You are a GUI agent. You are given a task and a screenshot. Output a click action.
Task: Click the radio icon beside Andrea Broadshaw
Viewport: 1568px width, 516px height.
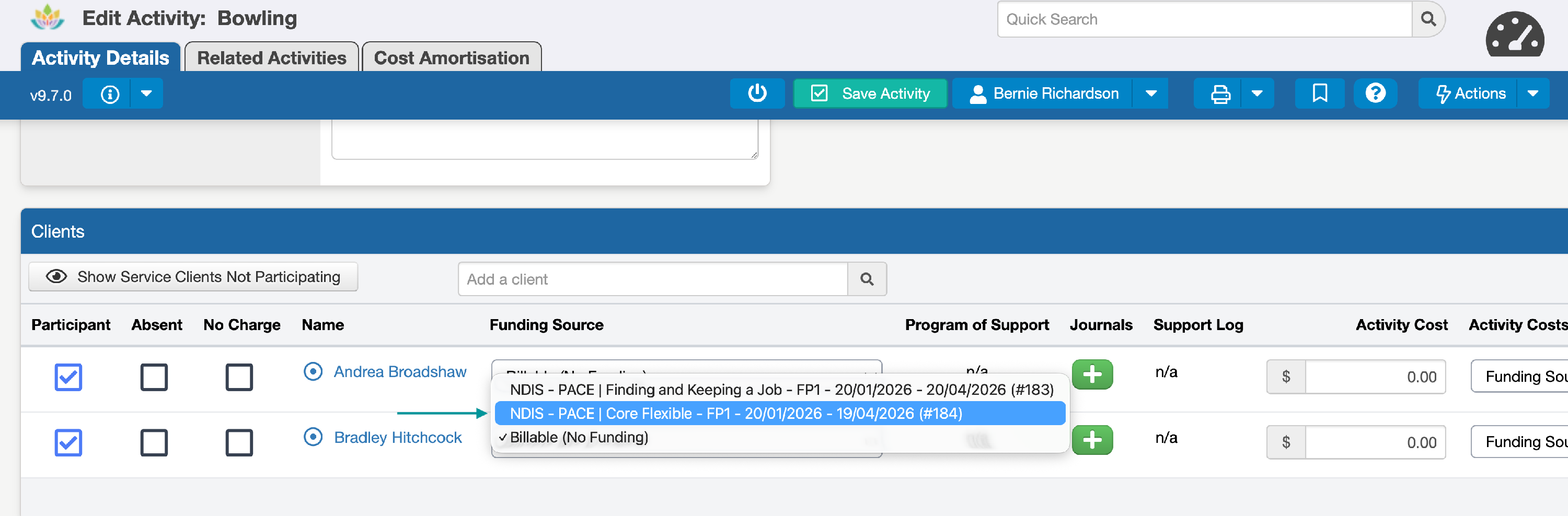313,371
